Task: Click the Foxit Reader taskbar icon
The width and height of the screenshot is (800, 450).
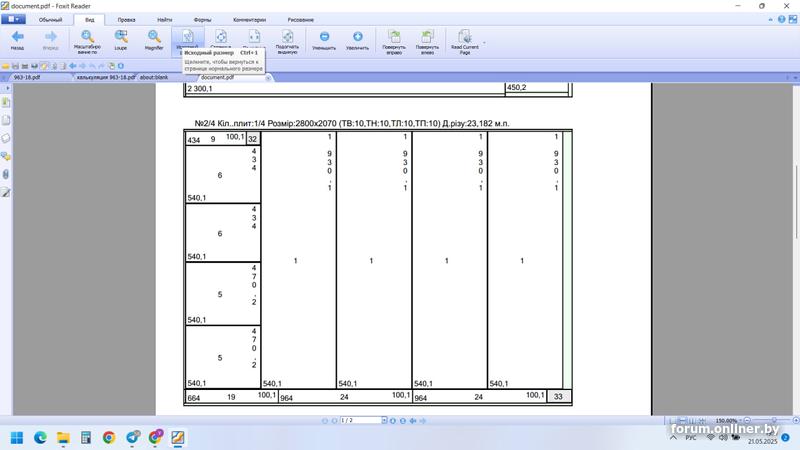Action: (x=178, y=438)
